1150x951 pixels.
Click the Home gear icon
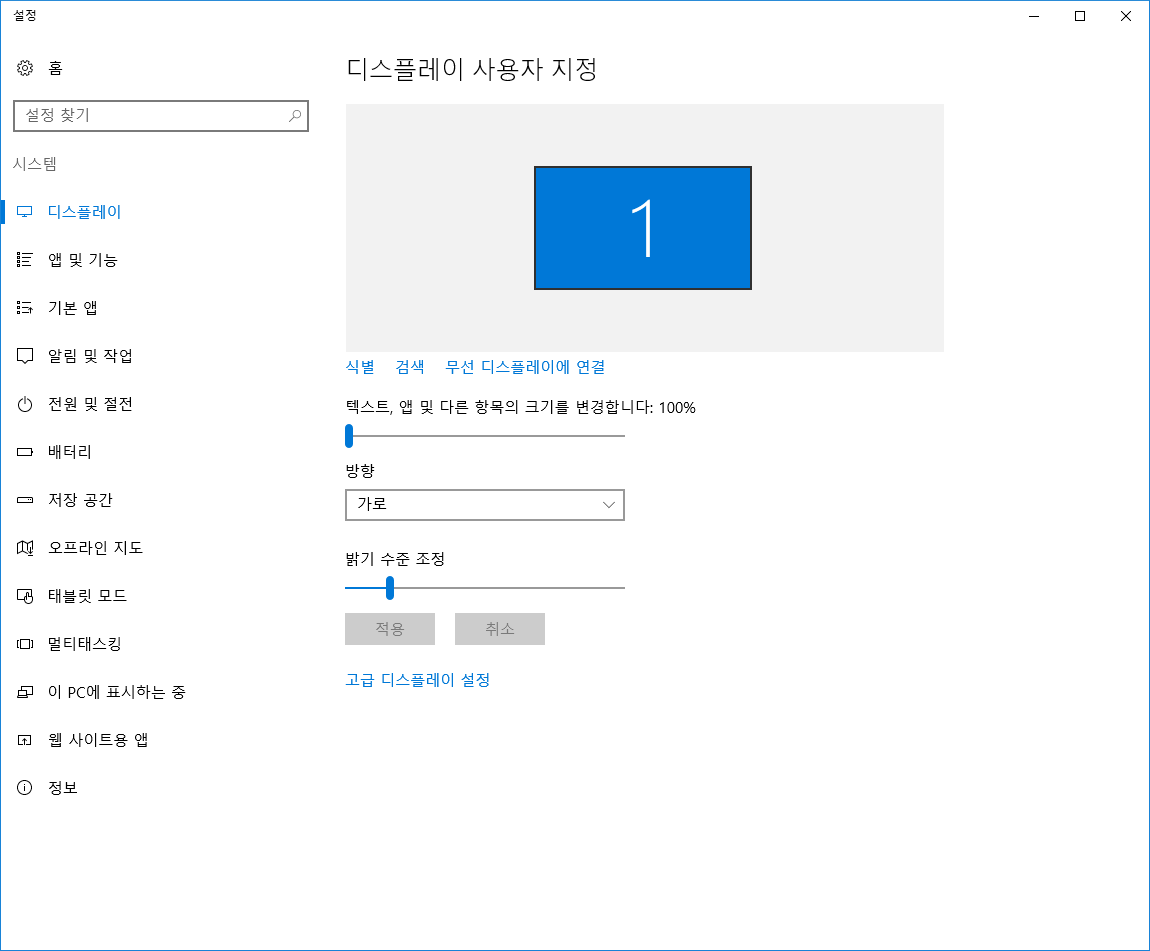click(x=25, y=68)
